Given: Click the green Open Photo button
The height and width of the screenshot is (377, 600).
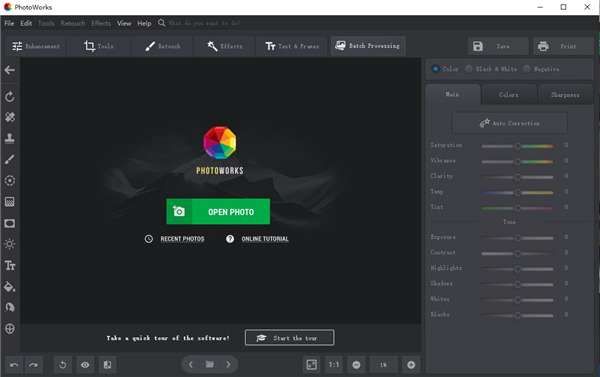Looking at the screenshot, I should (x=218, y=211).
